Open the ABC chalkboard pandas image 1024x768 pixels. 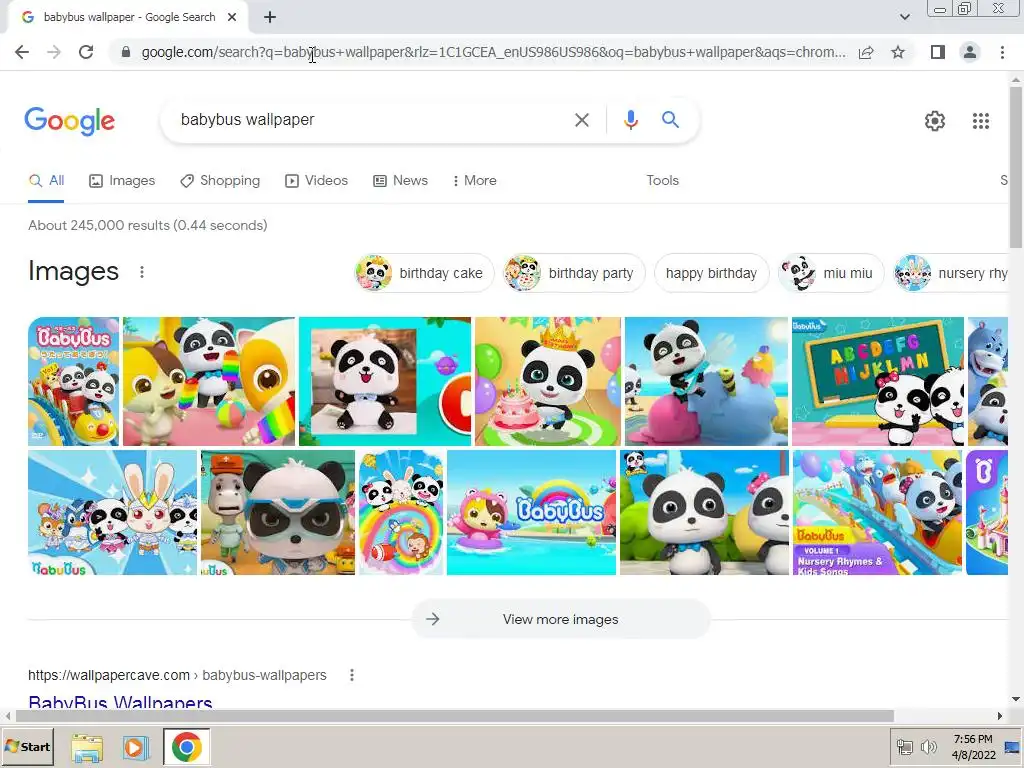pos(878,381)
